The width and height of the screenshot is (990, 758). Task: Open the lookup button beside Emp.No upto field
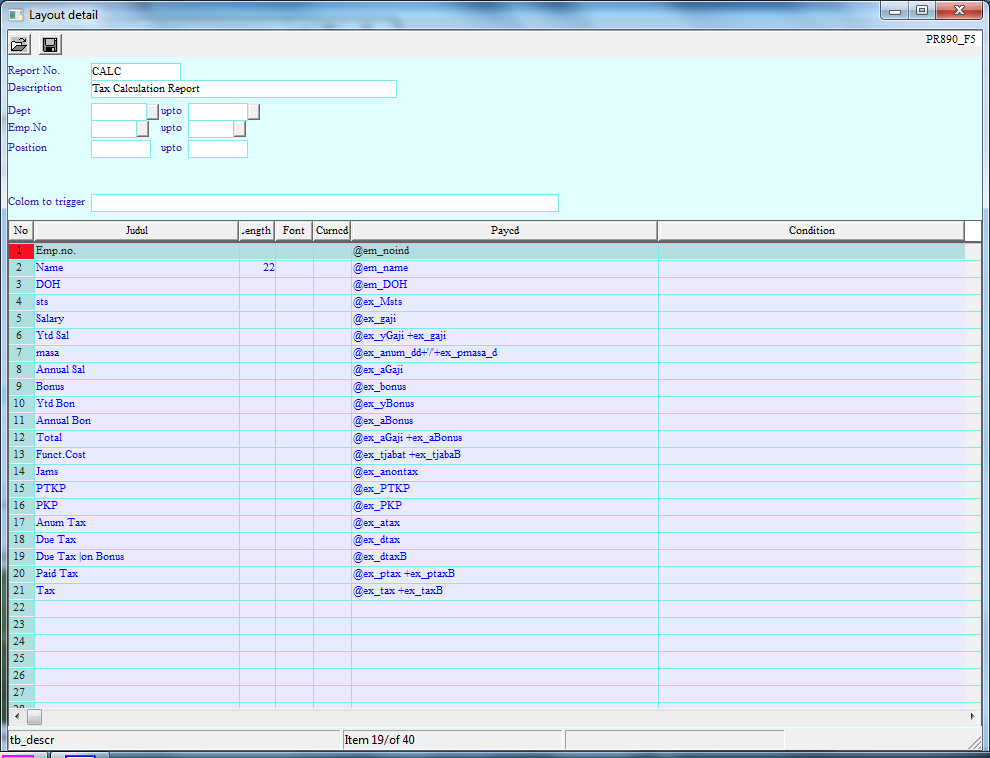tap(240, 129)
